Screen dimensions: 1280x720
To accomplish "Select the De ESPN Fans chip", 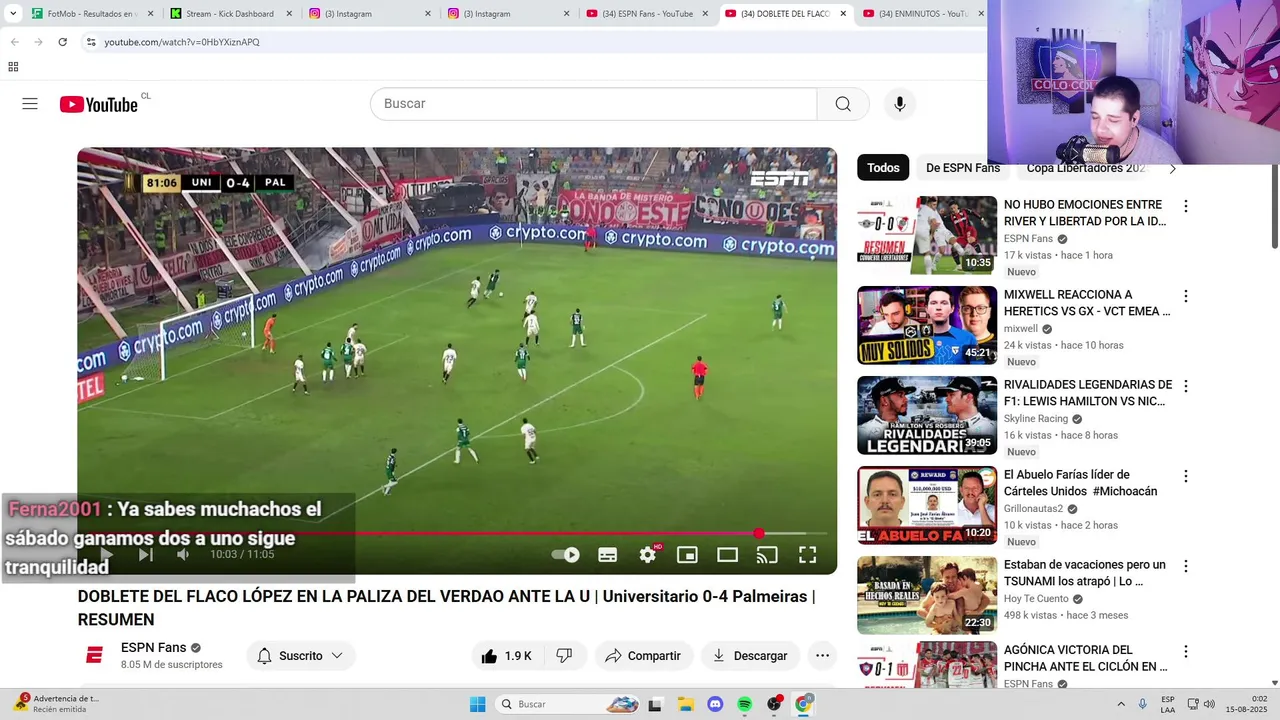I will coord(963,168).
